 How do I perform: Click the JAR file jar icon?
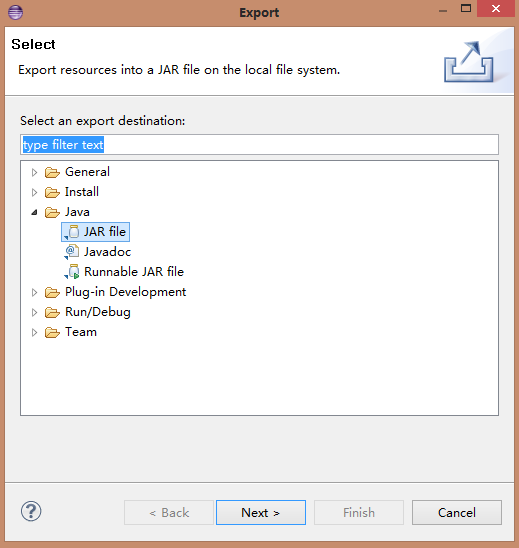click(72, 232)
